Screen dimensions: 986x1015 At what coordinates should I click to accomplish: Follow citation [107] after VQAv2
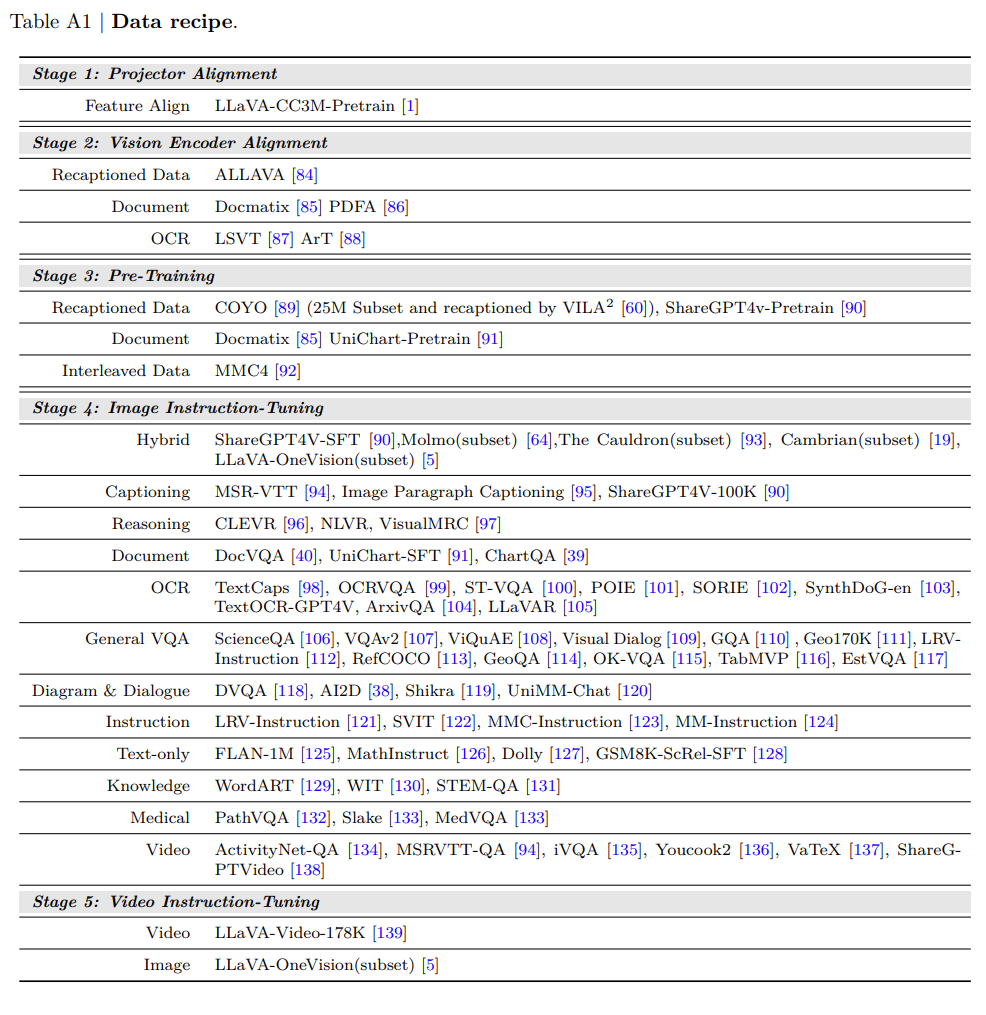click(x=421, y=640)
